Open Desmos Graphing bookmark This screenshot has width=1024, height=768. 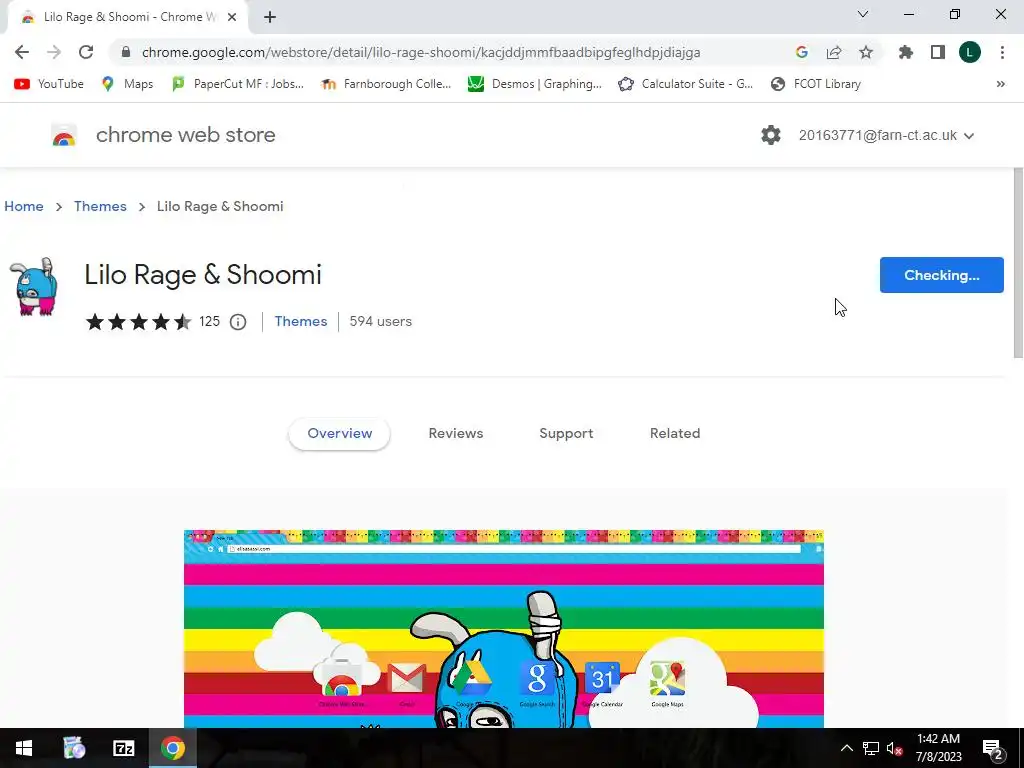535,84
